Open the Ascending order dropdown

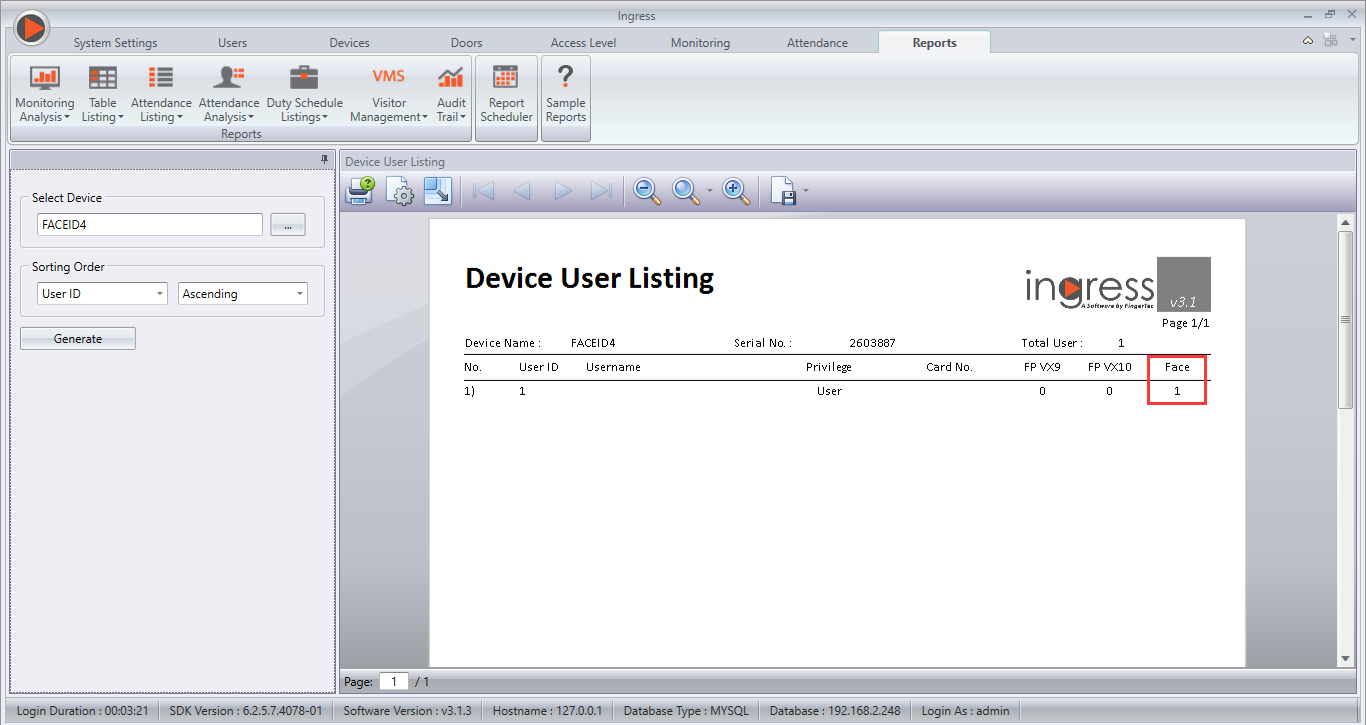[243, 294]
